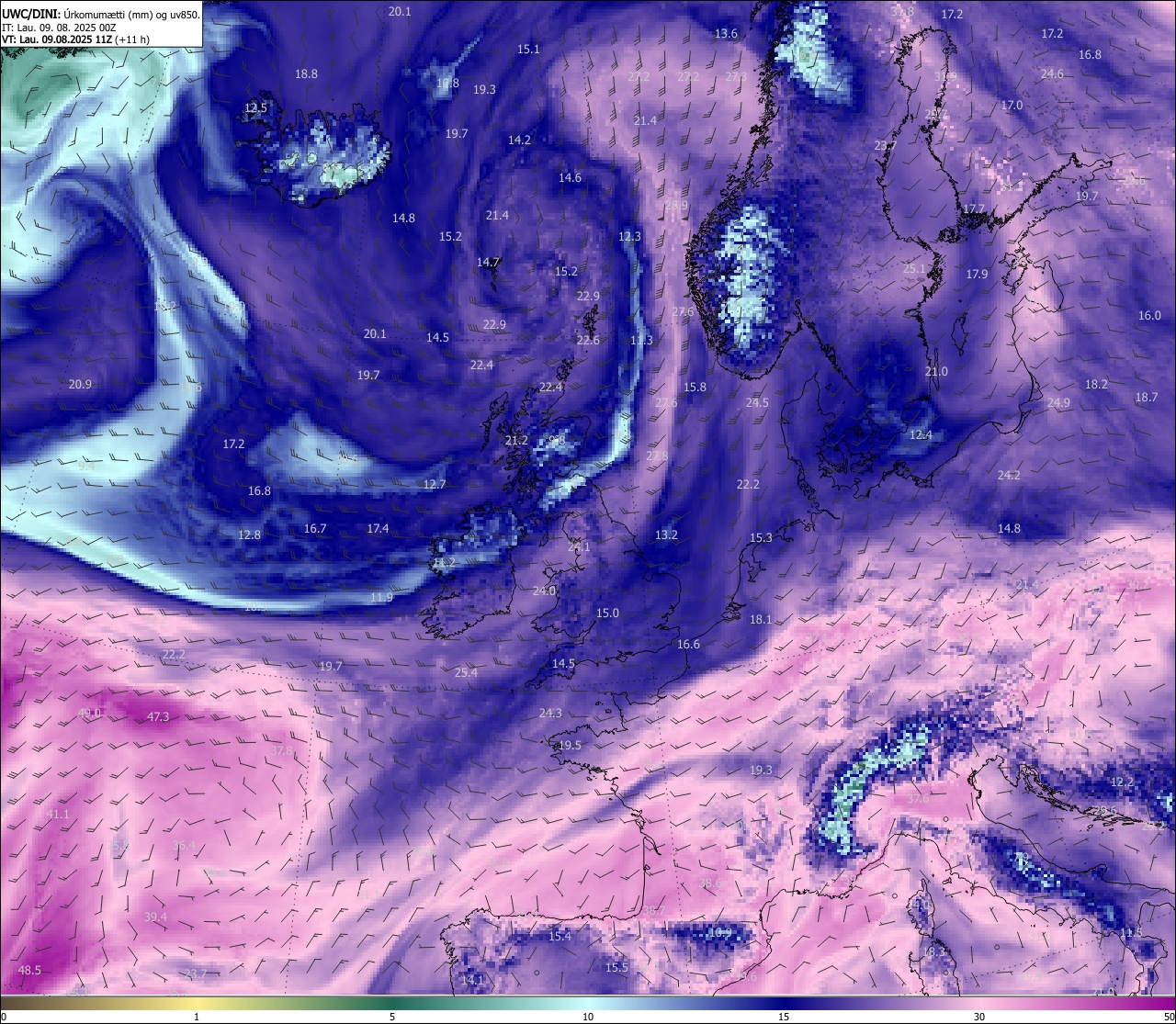The width and height of the screenshot is (1176, 1024).
Task: Click the 14.6 map value
Action: (x=570, y=177)
